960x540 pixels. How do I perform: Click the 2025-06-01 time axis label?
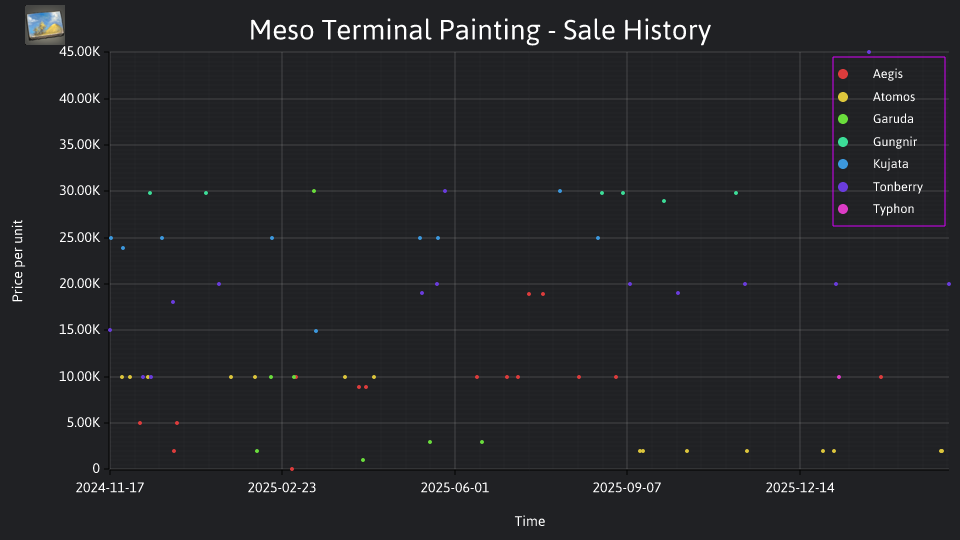(x=455, y=488)
